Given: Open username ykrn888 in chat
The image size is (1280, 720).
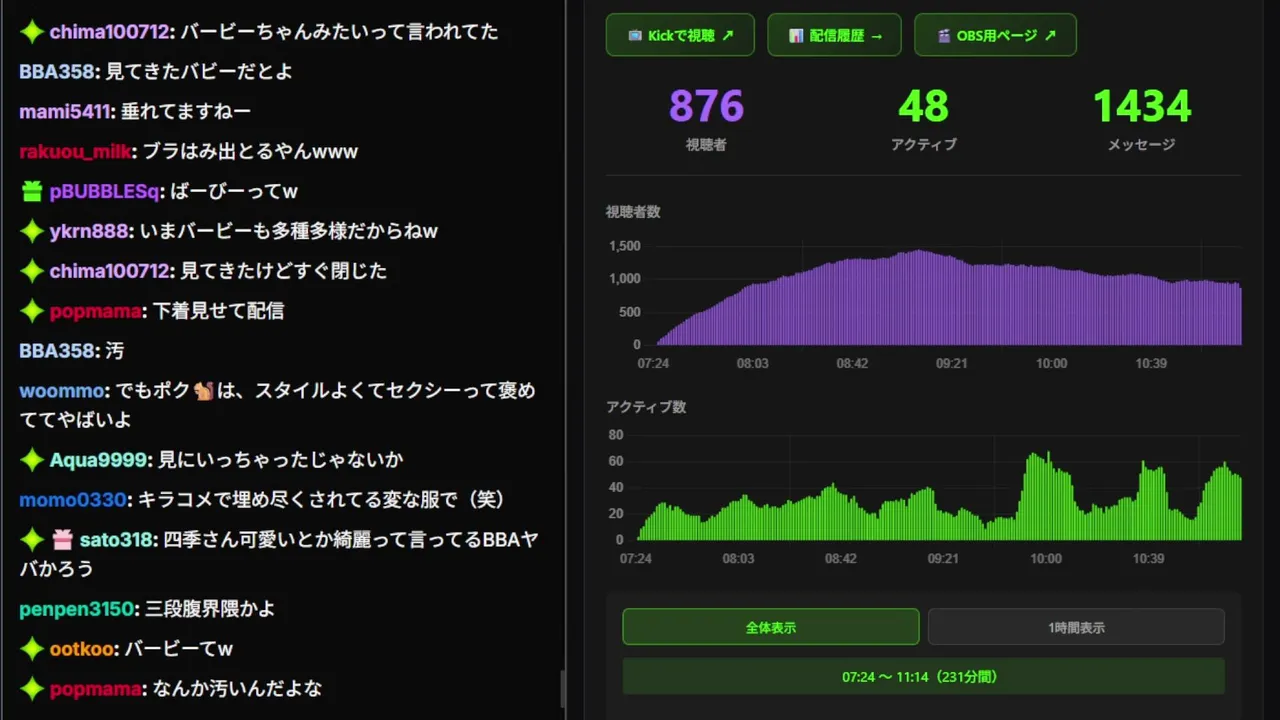Looking at the screenshot, I should (x=89, y=231).
